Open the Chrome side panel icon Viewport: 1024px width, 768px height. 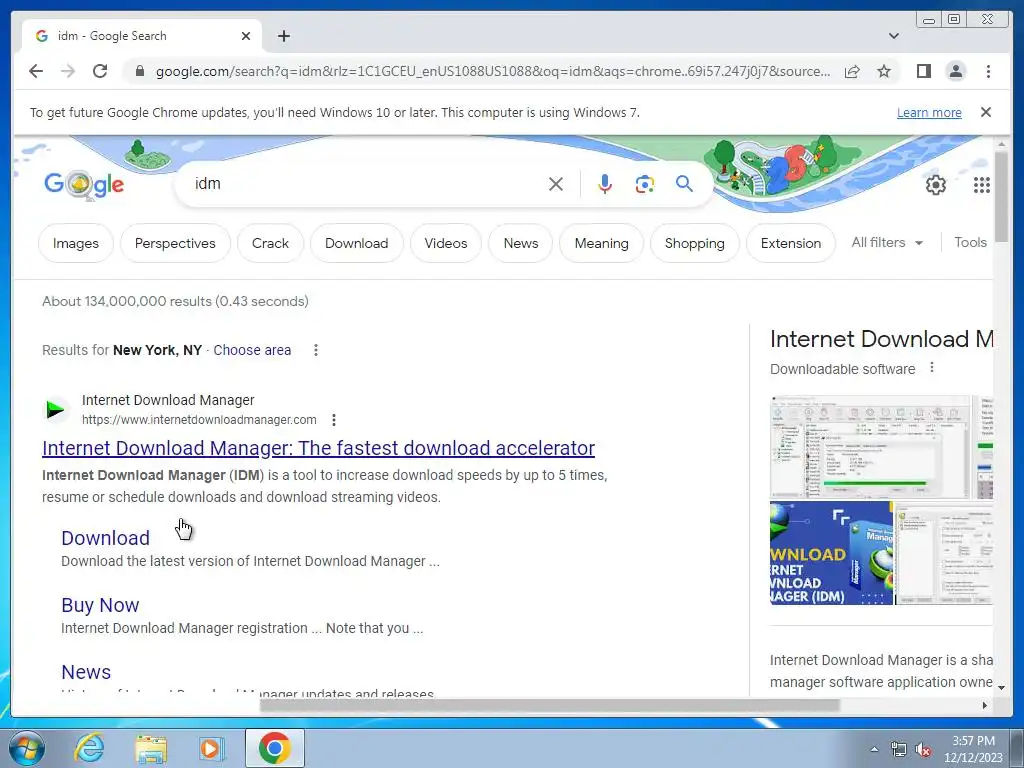(x=923, y=71)
